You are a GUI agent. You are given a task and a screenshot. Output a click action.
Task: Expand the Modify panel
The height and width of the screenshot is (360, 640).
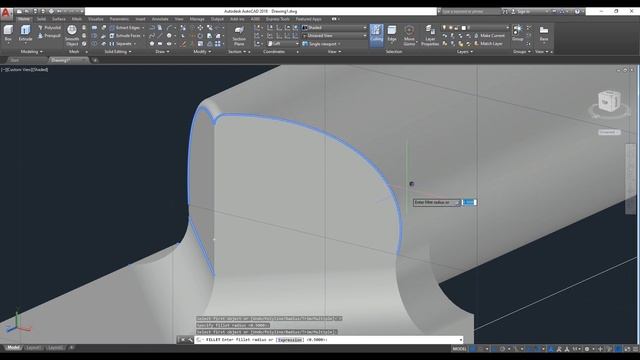(202, 52)
